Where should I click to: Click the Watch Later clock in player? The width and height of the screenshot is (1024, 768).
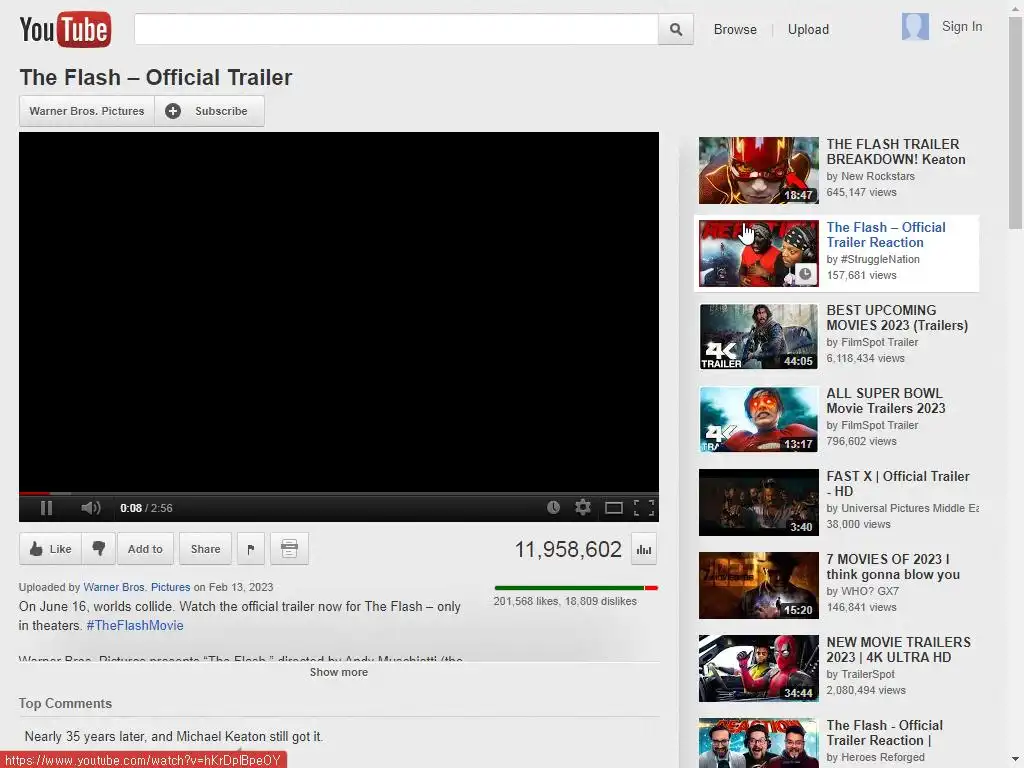(553, 507)
